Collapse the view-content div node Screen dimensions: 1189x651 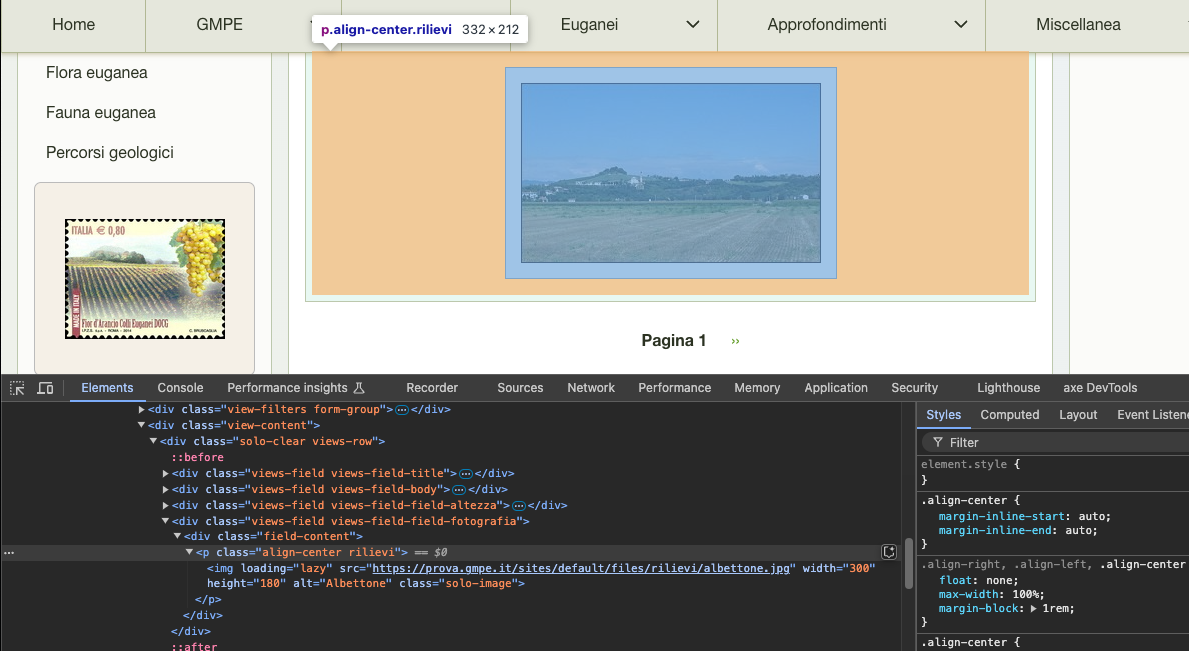coord(142,426)
